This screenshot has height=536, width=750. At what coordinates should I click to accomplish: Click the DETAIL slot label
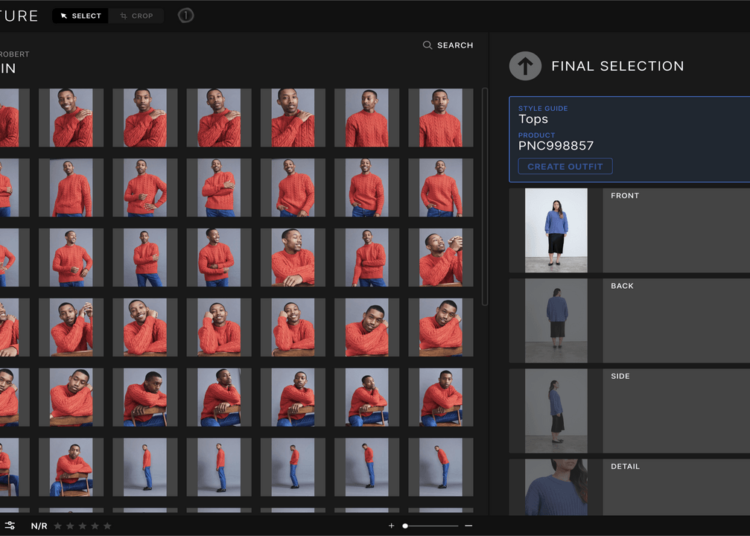[625, 467]
